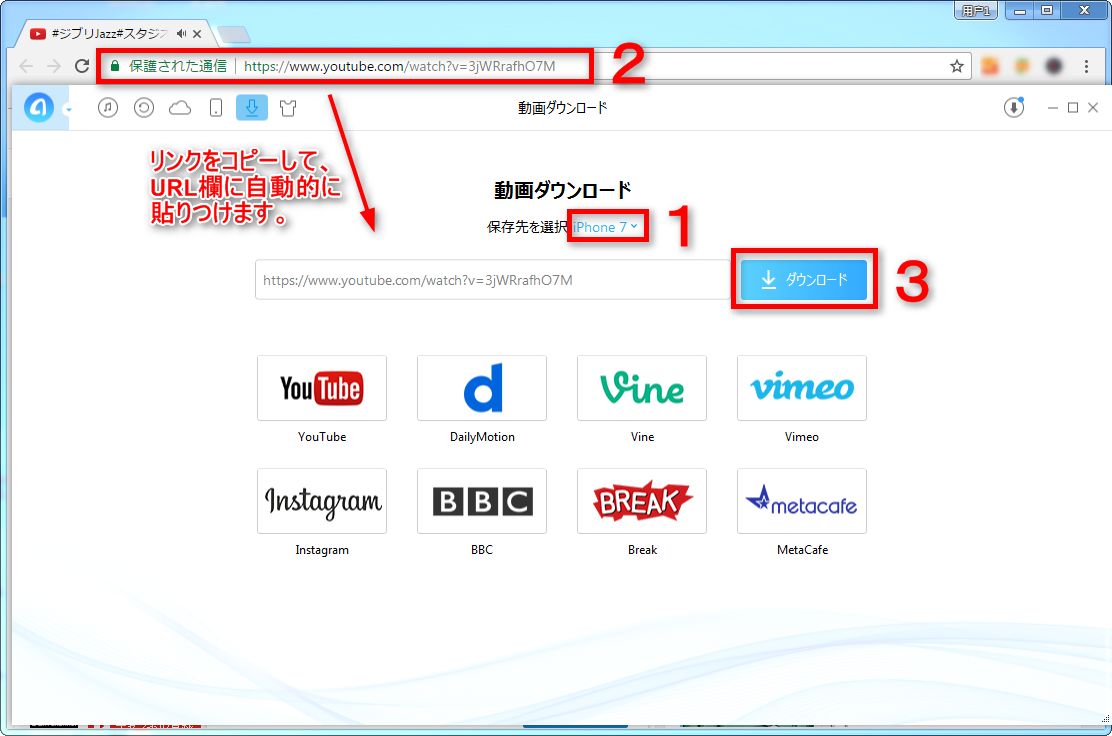Close the AnyTrans window
Image resolution: width=1112 pixels, height=736 pixels.
[1093, 108]
